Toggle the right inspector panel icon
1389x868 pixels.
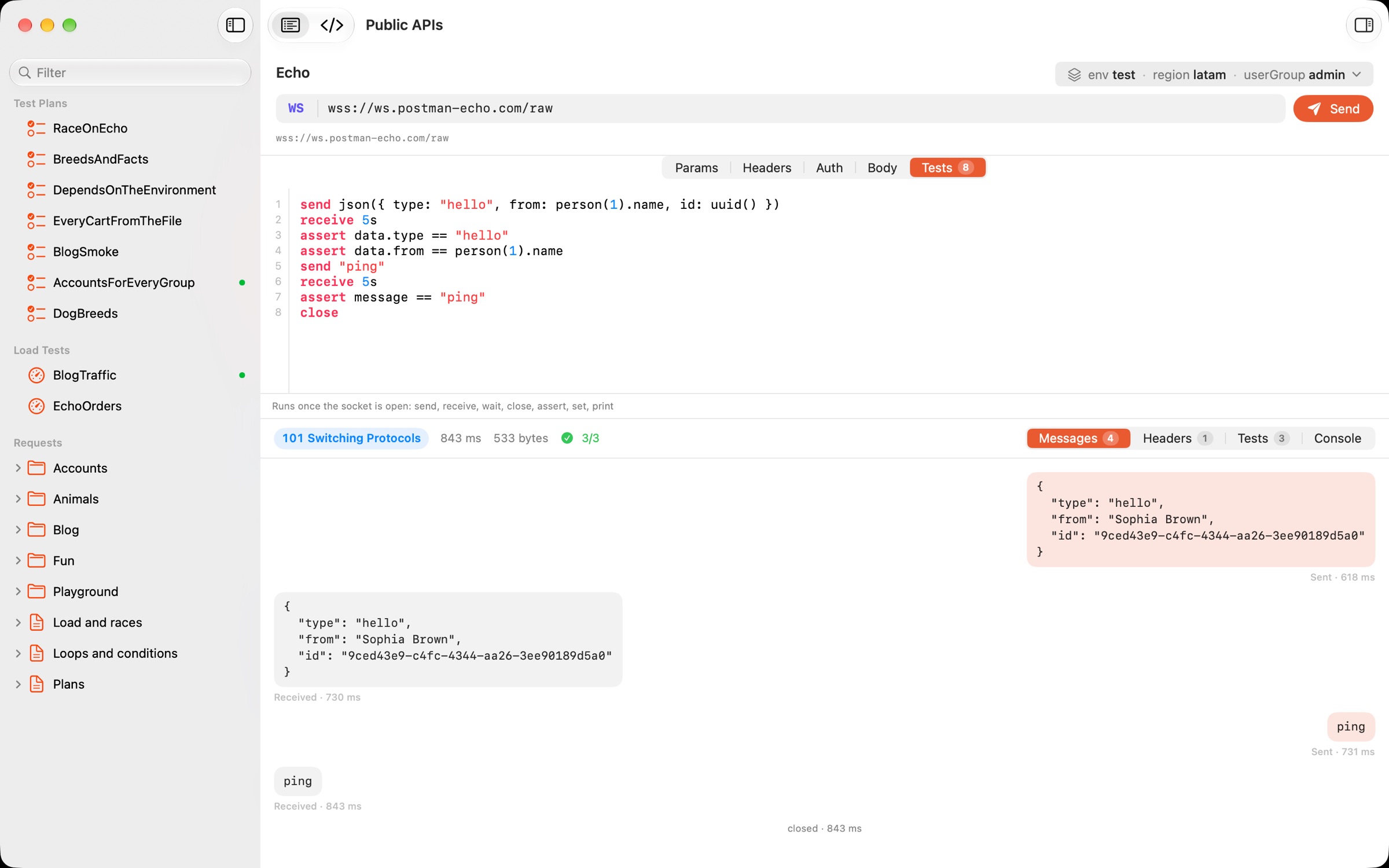pos(1364,25)
